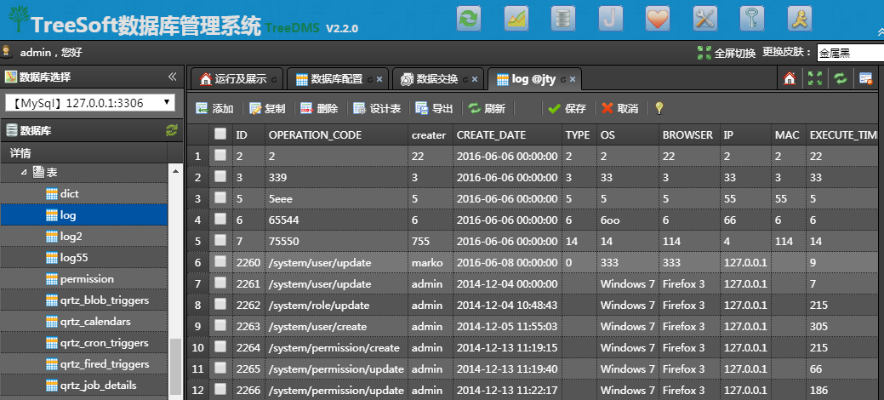Viewport: 884px width, 400px height.
Task: Toggle the select-all checkbox in table header
Action: [219, 134]
